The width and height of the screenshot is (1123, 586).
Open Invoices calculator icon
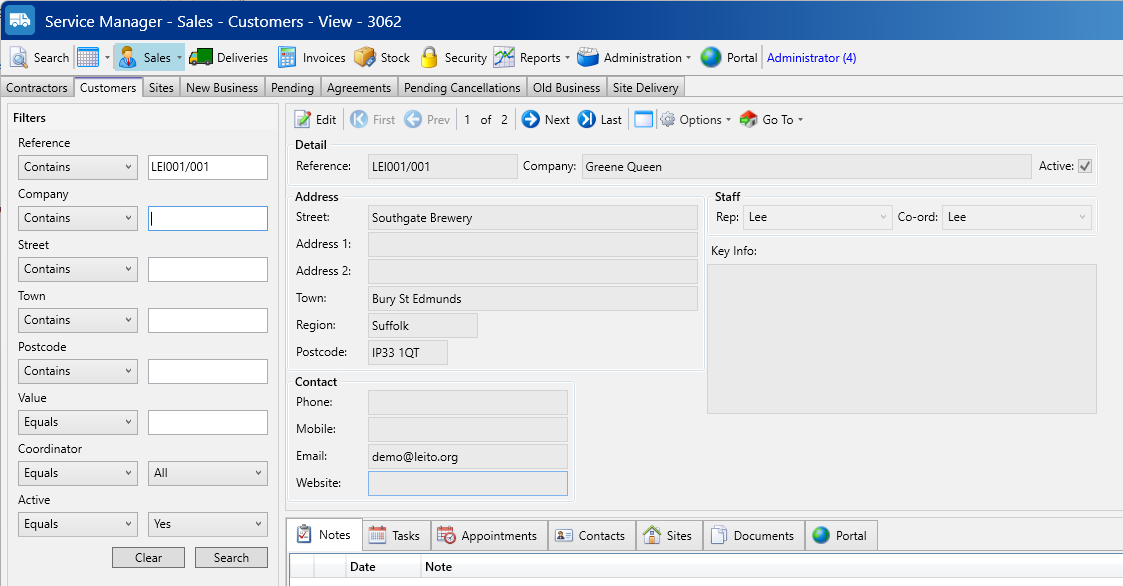288,58
